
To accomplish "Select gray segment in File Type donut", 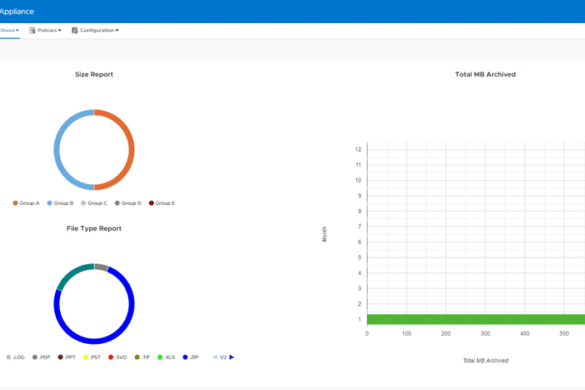I will 101,267.
